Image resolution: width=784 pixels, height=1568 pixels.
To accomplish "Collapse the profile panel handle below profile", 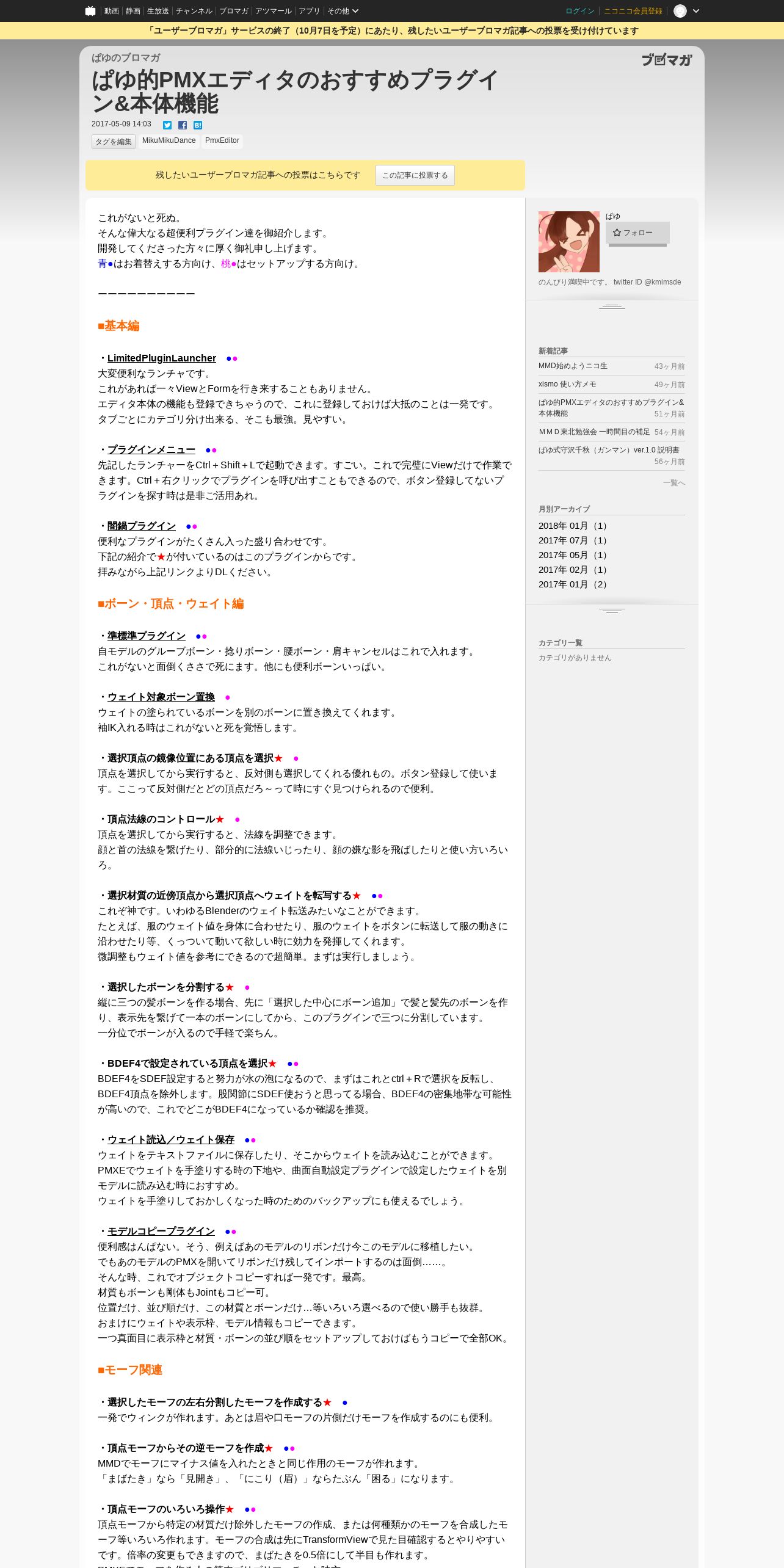I will [612, 306].
